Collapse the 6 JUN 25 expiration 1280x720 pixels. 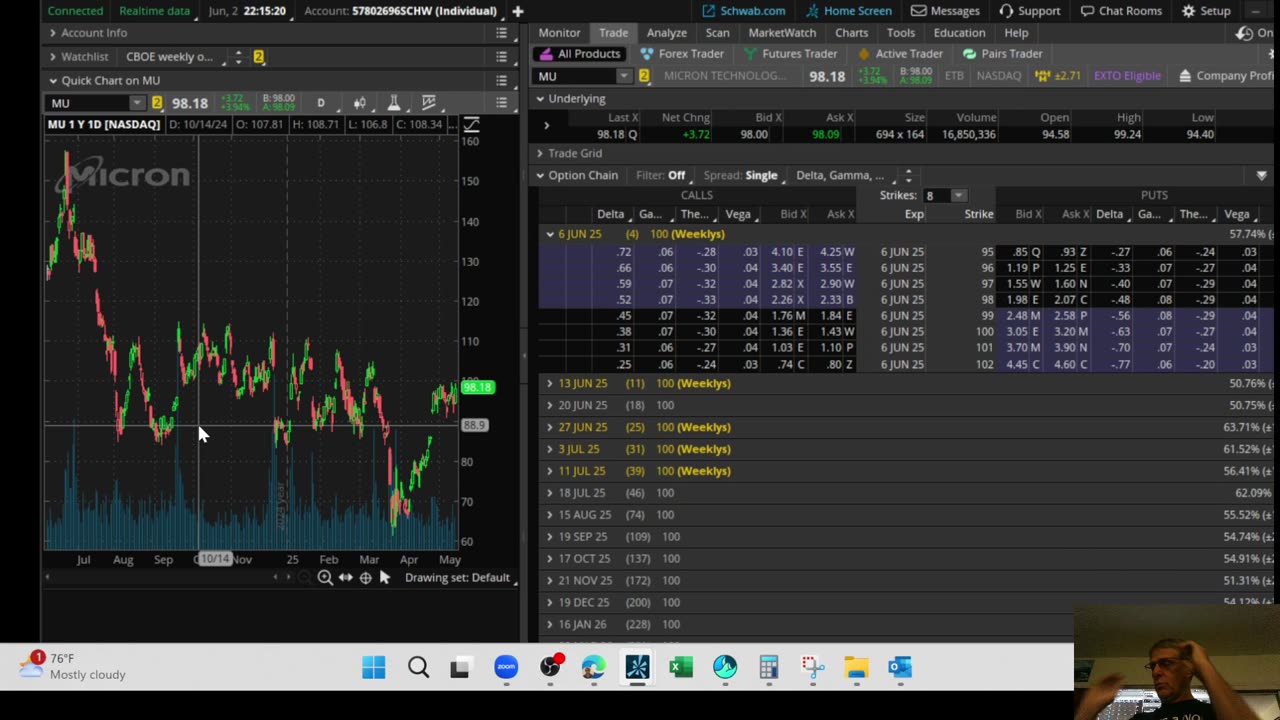coord(549,234)
